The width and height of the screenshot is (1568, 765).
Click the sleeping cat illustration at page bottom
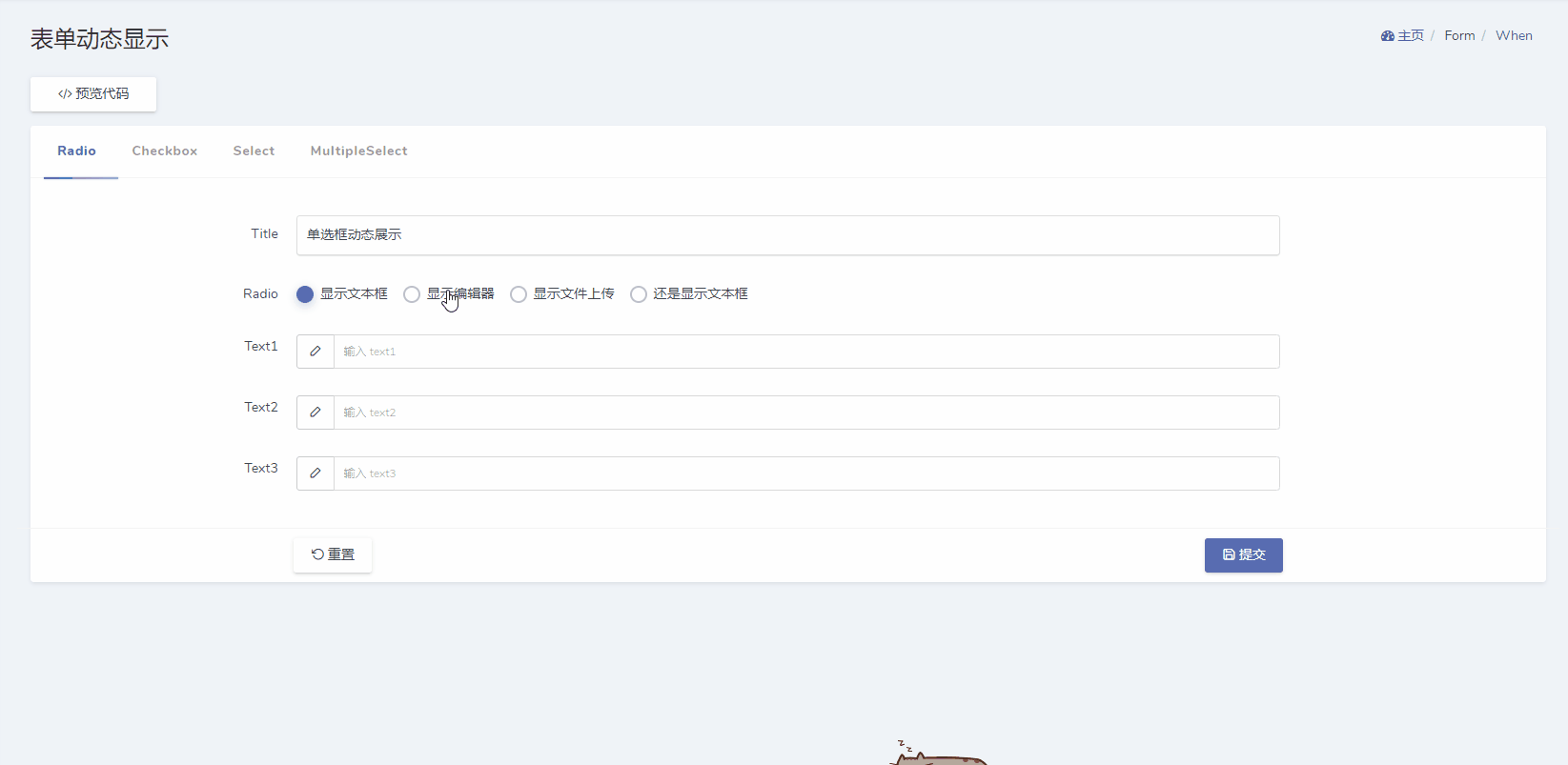939,753
